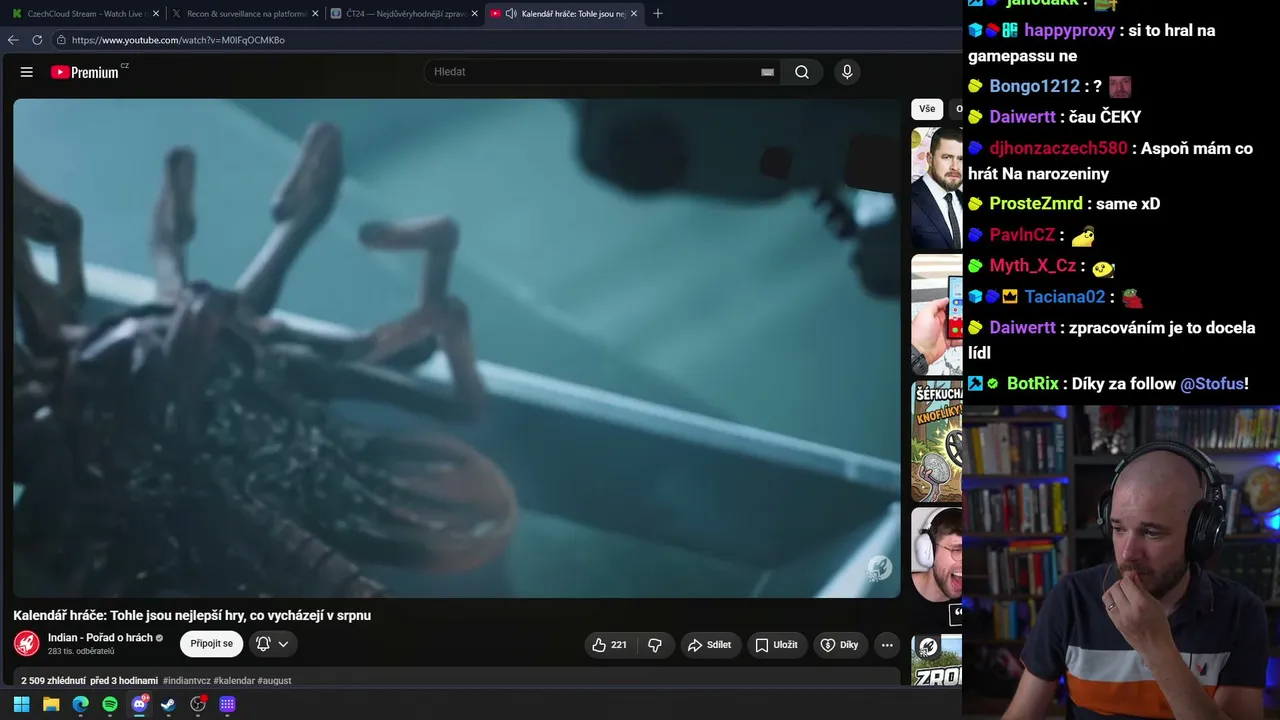
Task: Mute the tab via the speaker icon
Action: [x=511, y=14]
